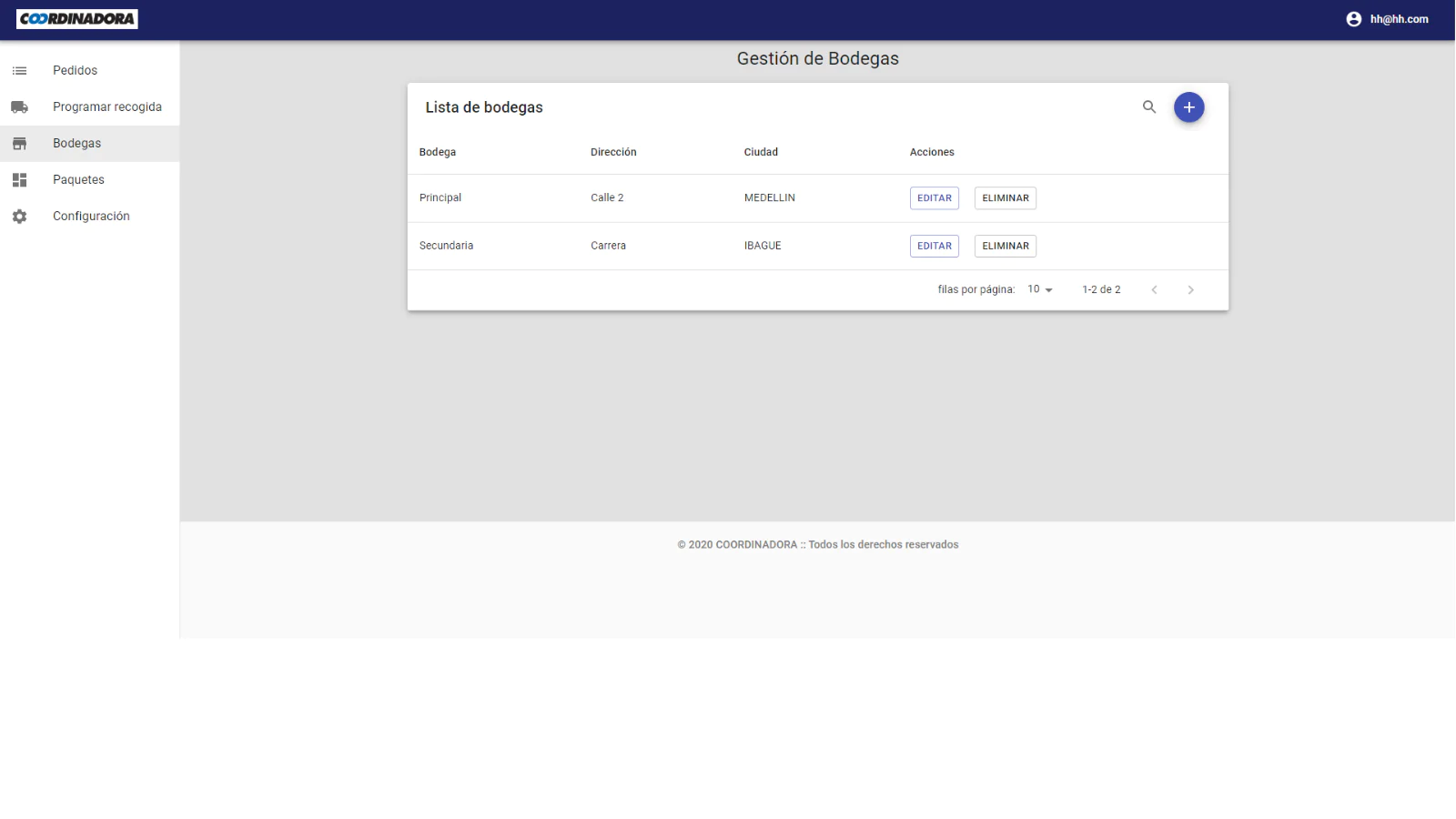Viewport: 1456px width, 819px height.
Task: Delete the Principal bodega
Action: [x=1005, y=198]
